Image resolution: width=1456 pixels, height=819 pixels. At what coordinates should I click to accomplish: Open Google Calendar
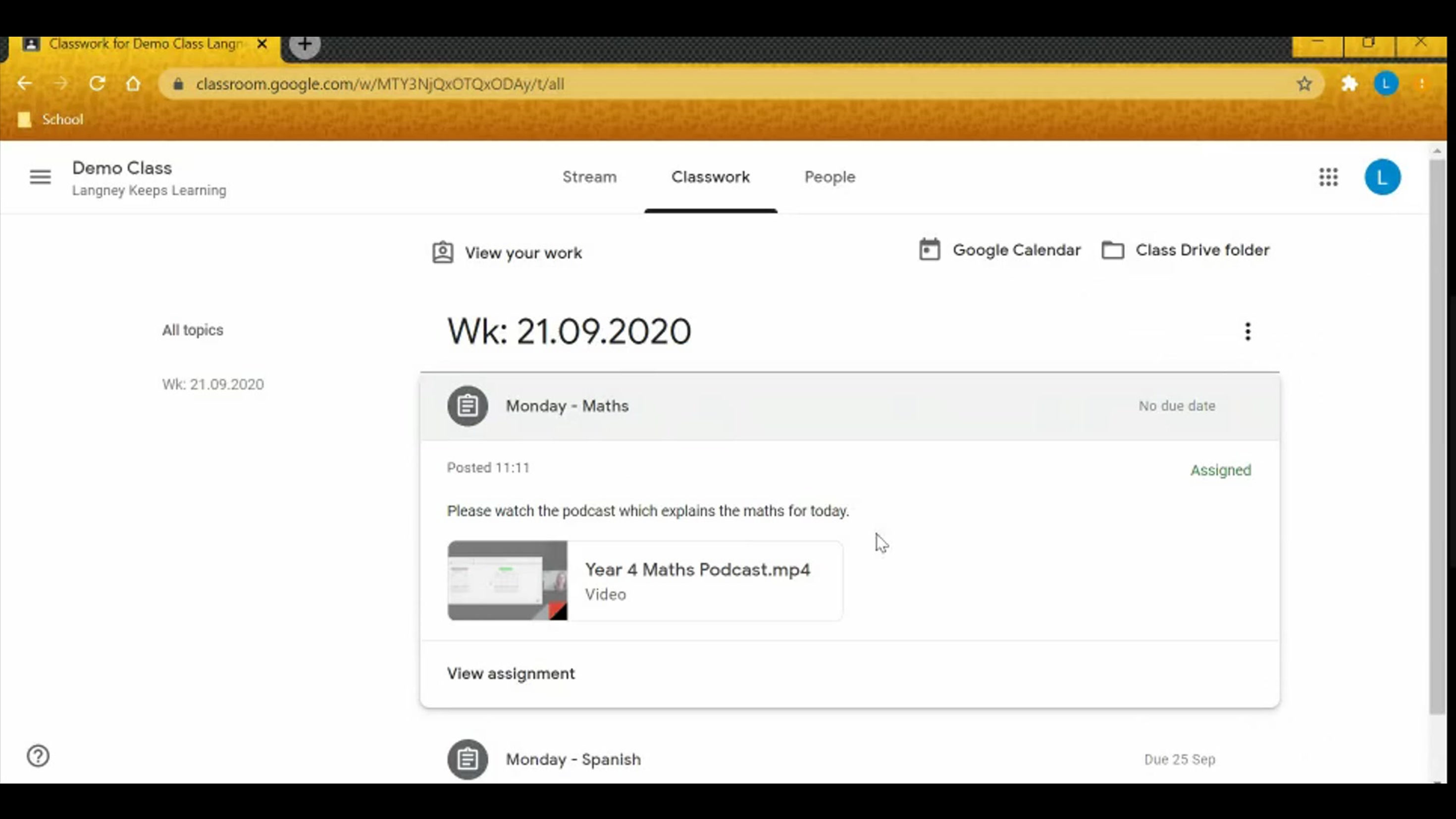[999, 250]
